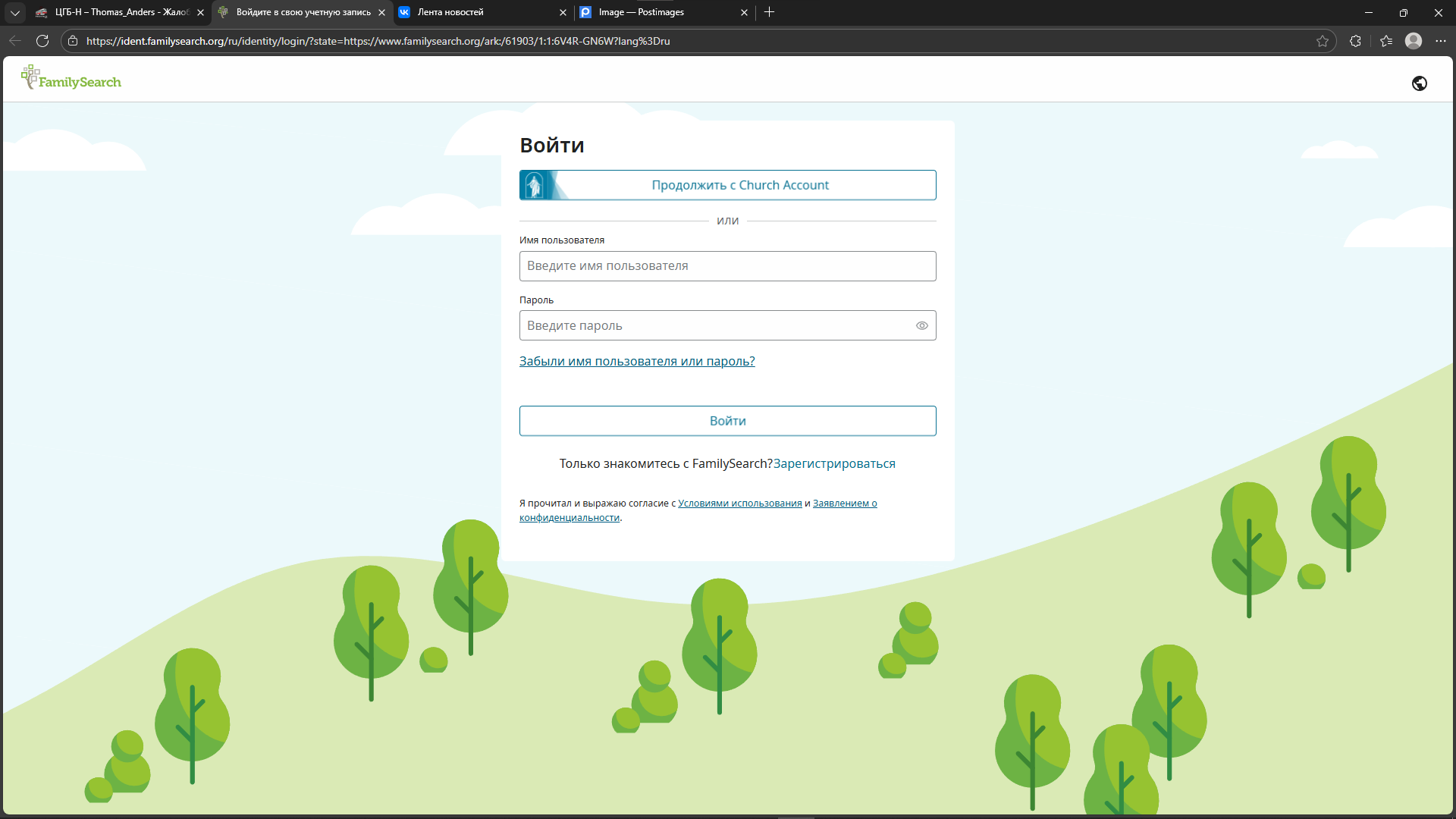Close the Image — Postimages tab
Screen dimensions: 1456x819
point(744,12)
